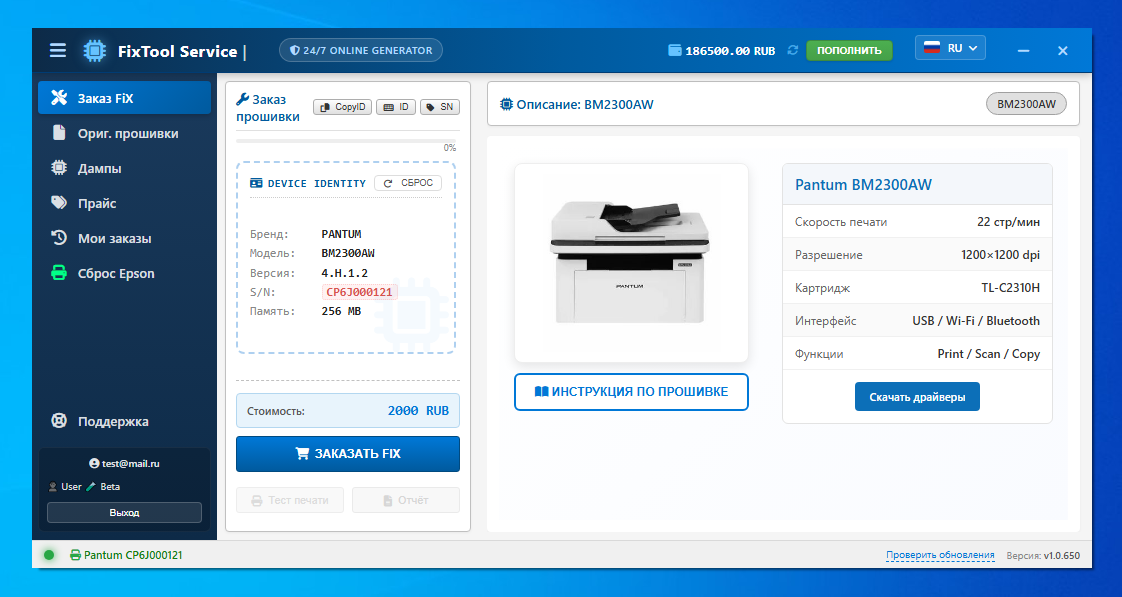Click the Проверить обновления link
The height and width of the screenshot is (597, 1122).
click(x=940, y=555)
